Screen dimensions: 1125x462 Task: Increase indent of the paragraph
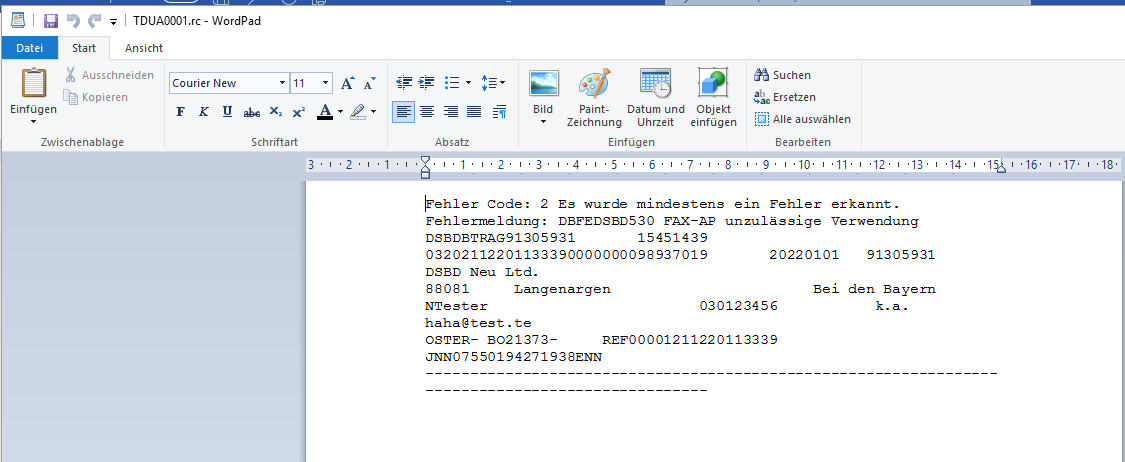pos(427,83)
